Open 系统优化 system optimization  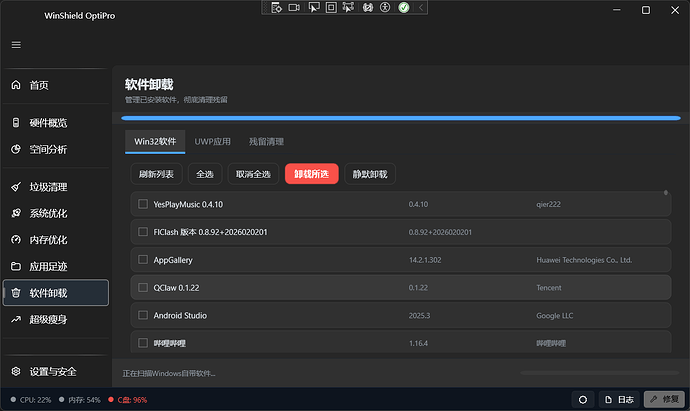point(55,213)
